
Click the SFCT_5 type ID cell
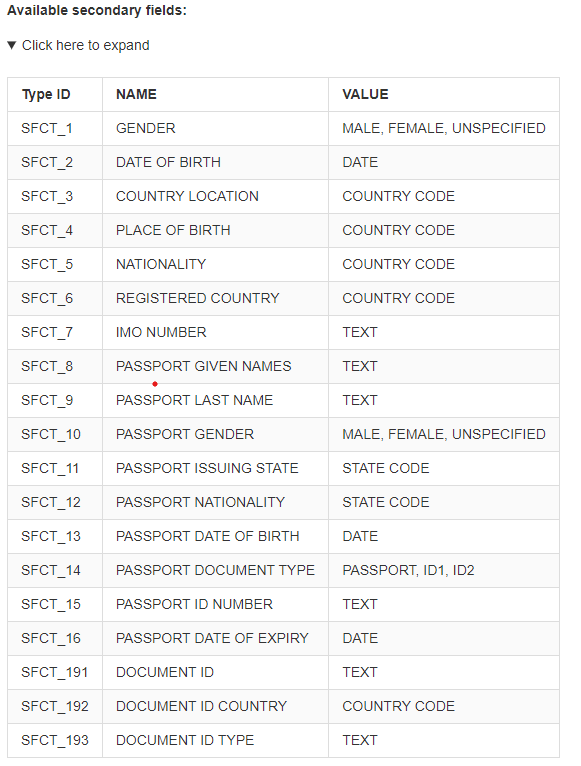[x=55, y=264]
